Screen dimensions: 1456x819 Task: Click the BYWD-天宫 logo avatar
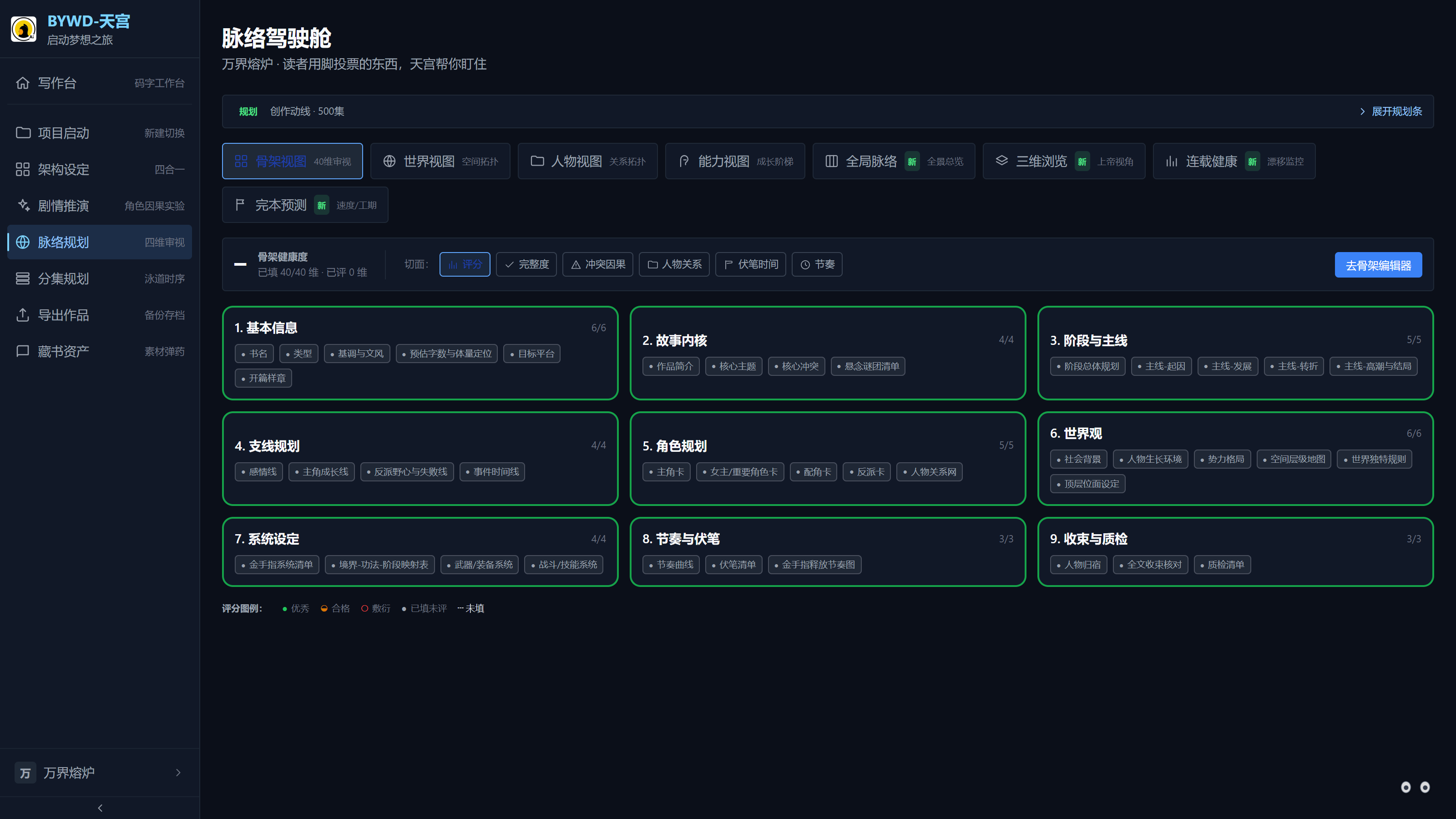(24, 30)
